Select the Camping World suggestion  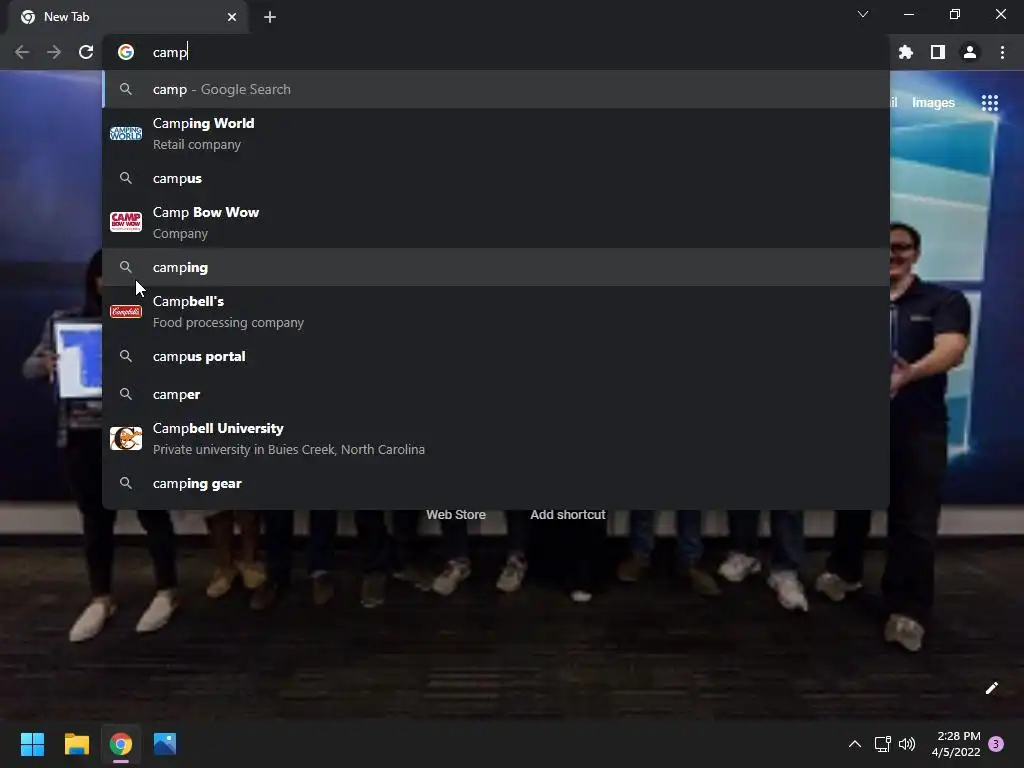tap(496, 134)
